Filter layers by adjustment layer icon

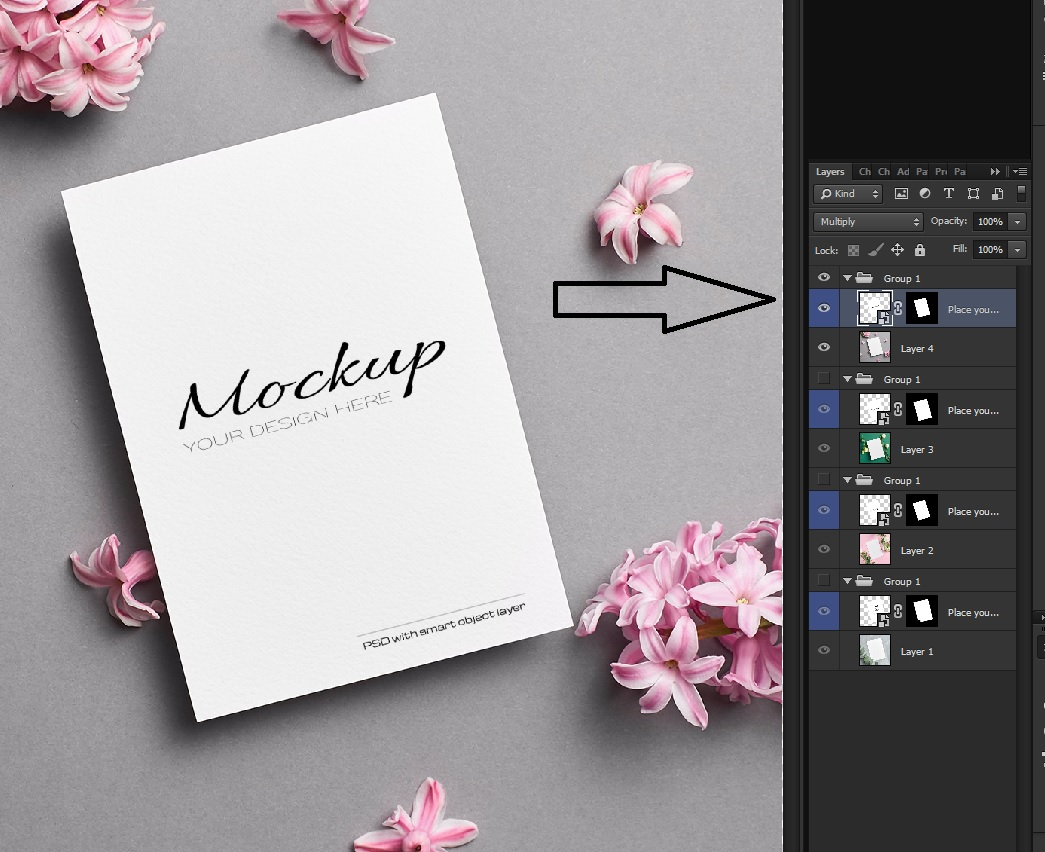[925, 194]
